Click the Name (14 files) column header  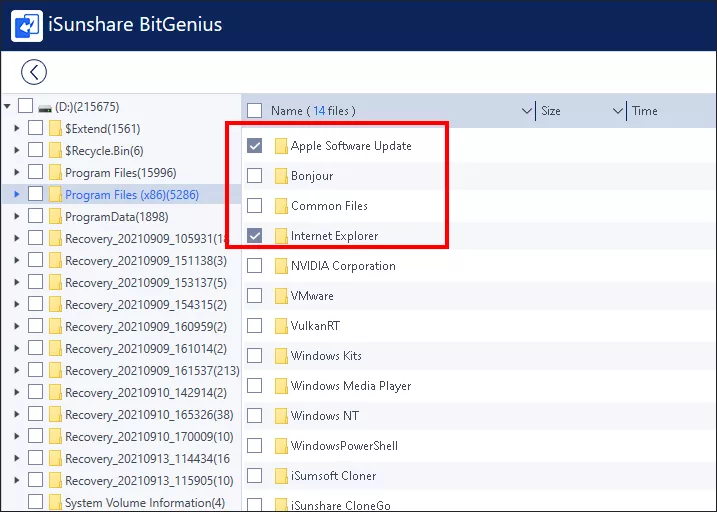(x=313, y=111)
